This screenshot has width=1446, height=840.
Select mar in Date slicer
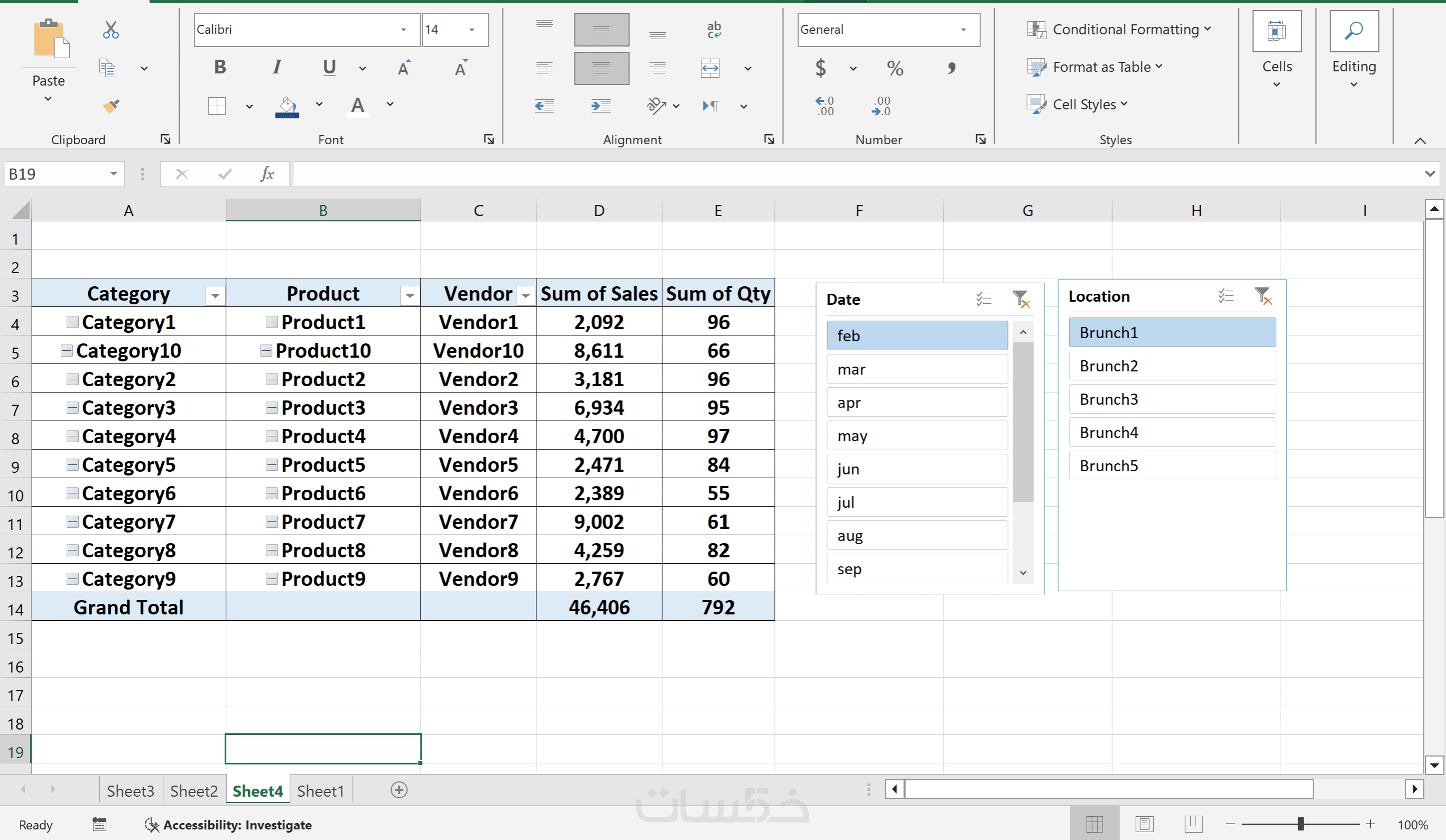pyautogui.click(x=916, y=369)
